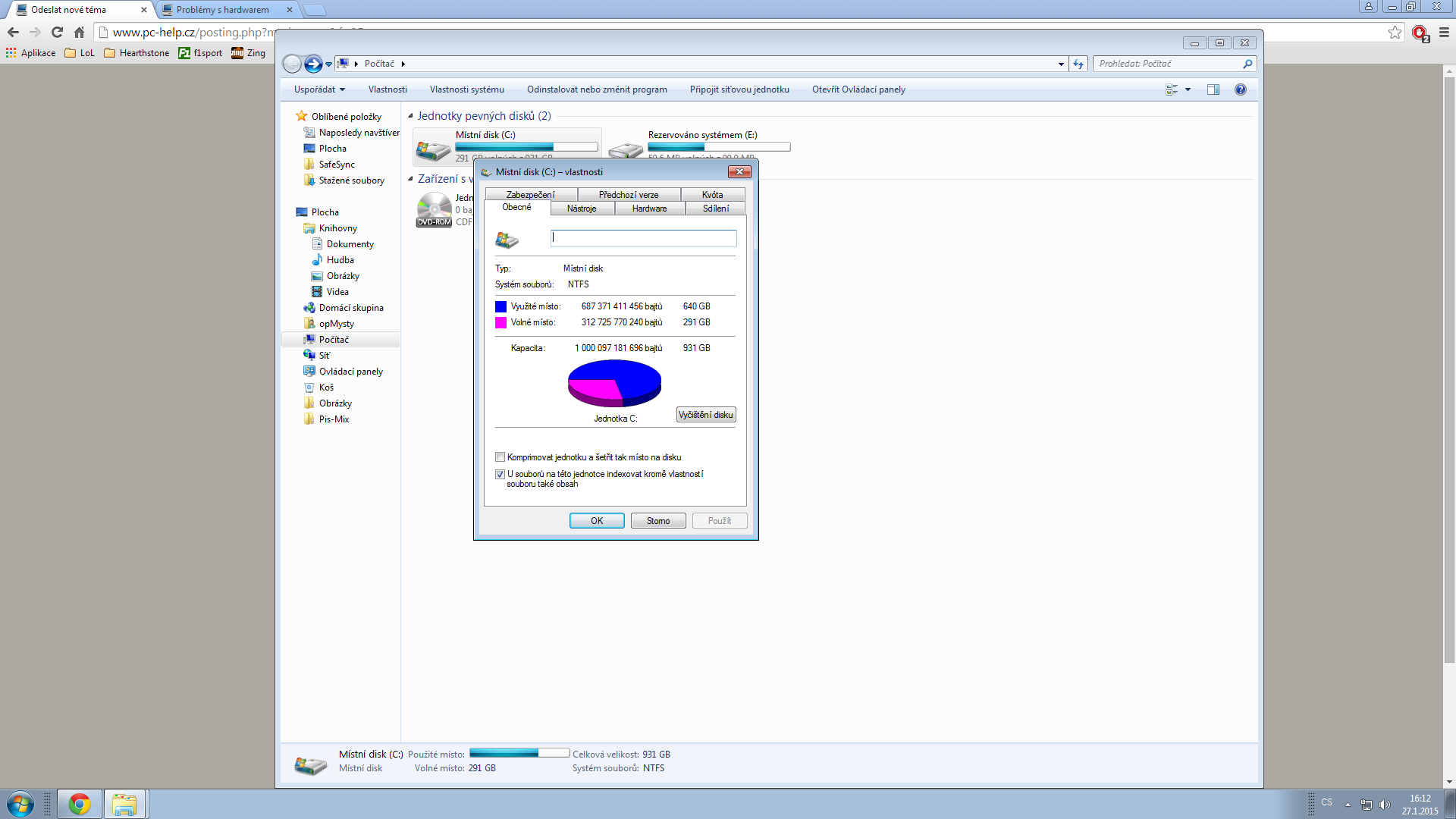Click the Vyčištění disku button

pyautogui.click(x=705, y=415)
